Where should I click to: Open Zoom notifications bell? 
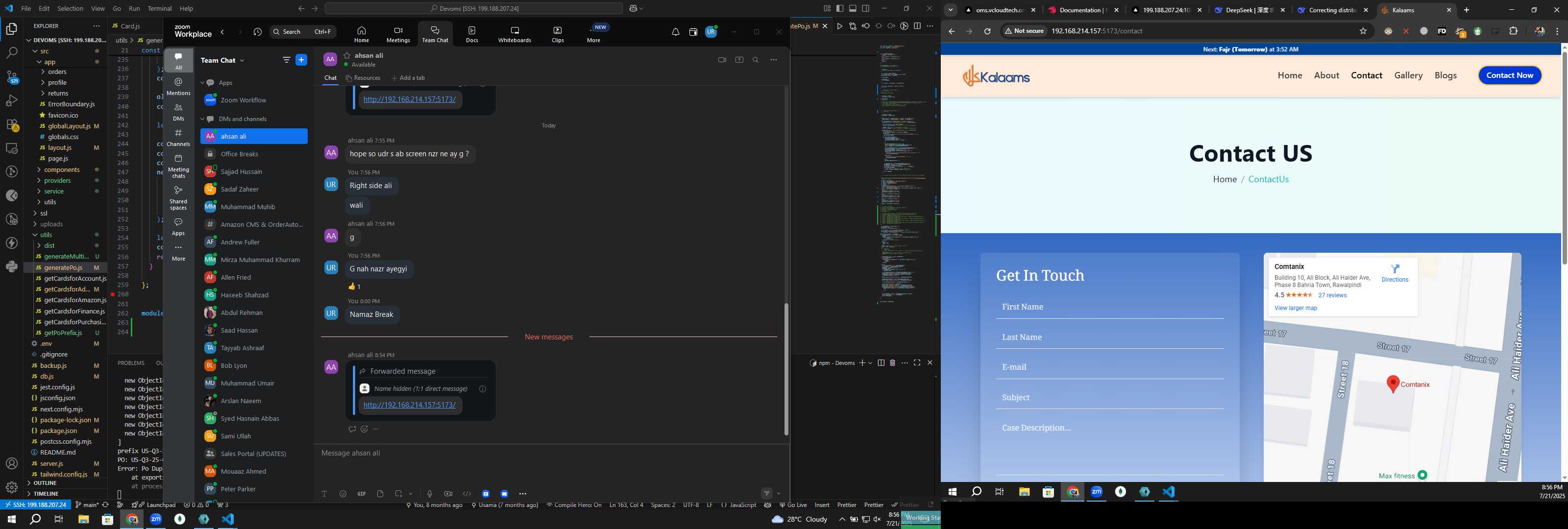click(675, 32)
